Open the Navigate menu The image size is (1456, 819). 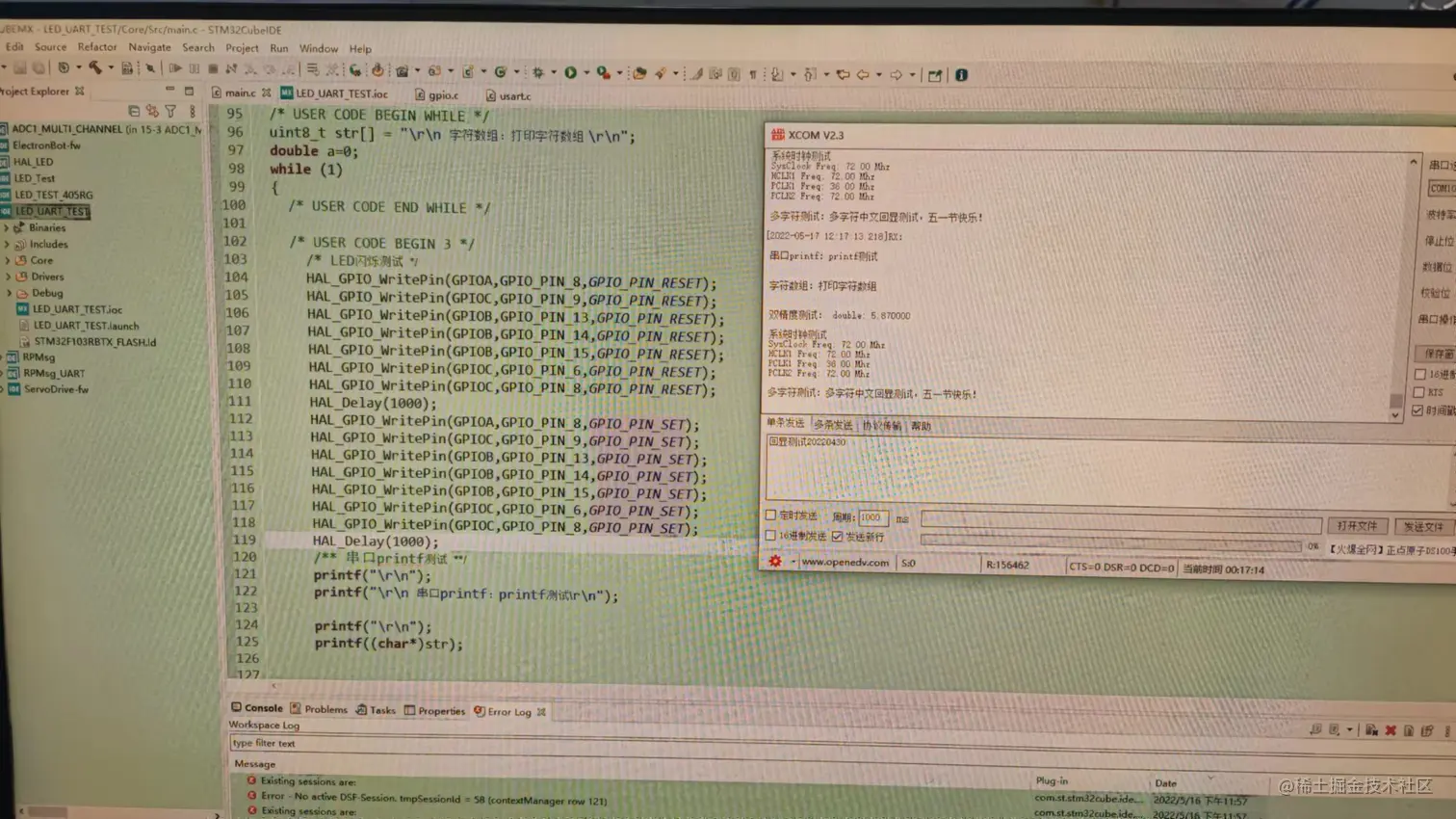pyautogui.click(x=149, y=47)
